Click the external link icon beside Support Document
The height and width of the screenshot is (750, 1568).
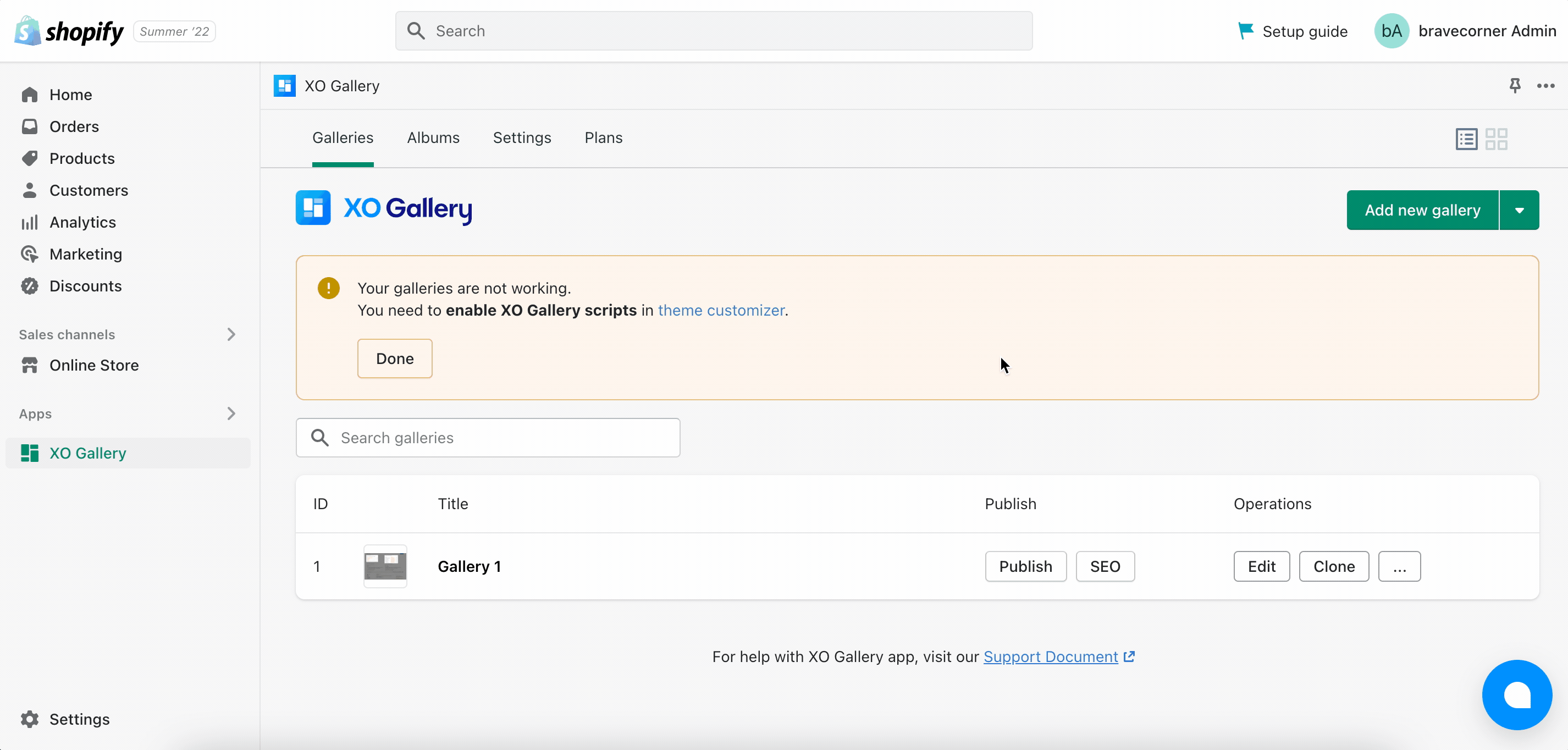click(x=1129, y=657)
